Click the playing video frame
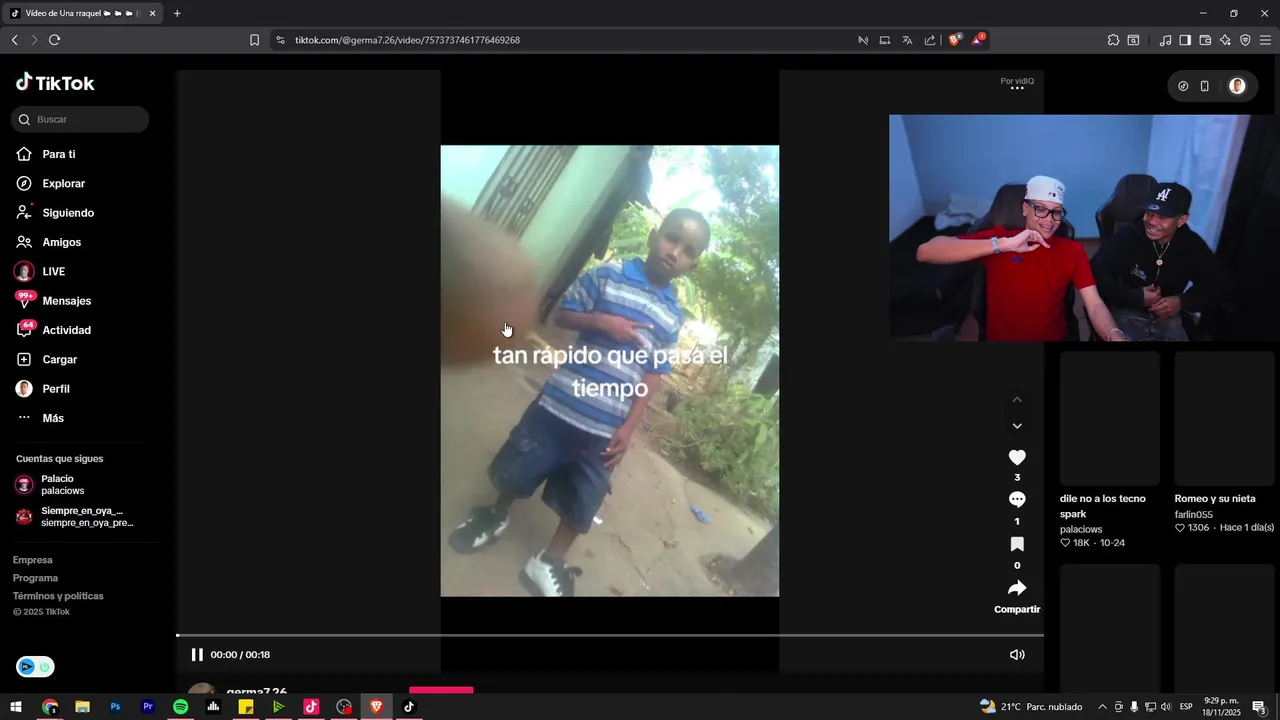This screenshot has width=1280, height=720. coord(610,371)
